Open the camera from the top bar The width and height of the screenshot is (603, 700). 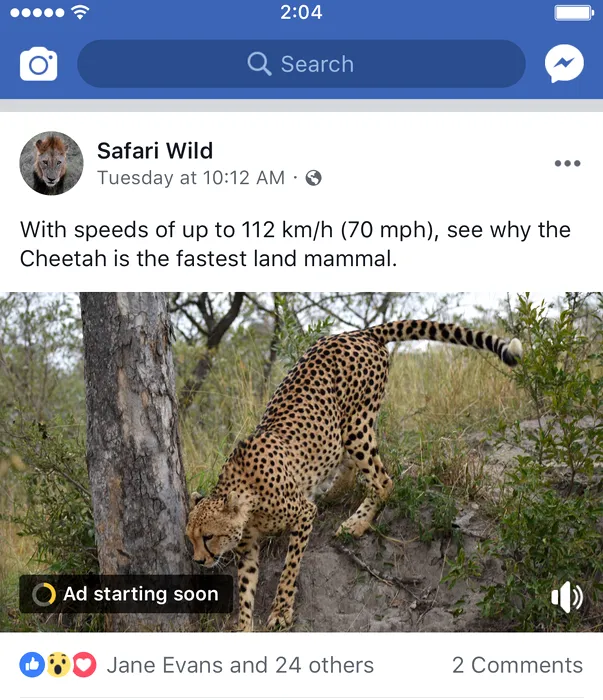click(38, 65)
